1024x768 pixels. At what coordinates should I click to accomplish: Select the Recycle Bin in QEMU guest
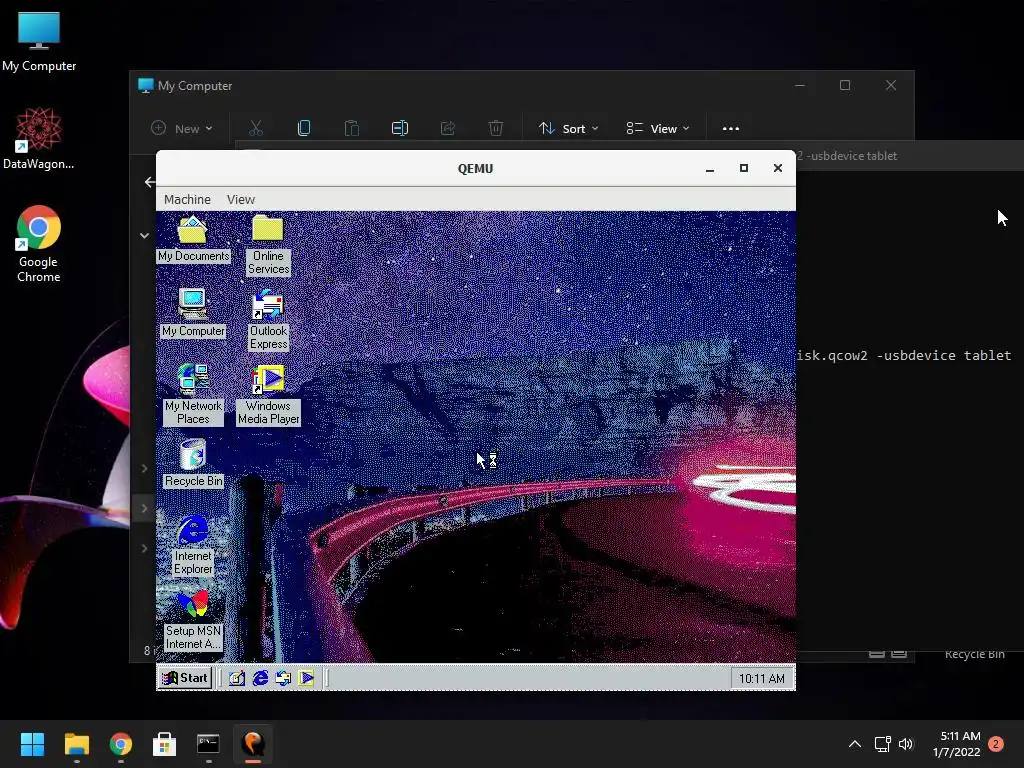(x=193, y=463)
